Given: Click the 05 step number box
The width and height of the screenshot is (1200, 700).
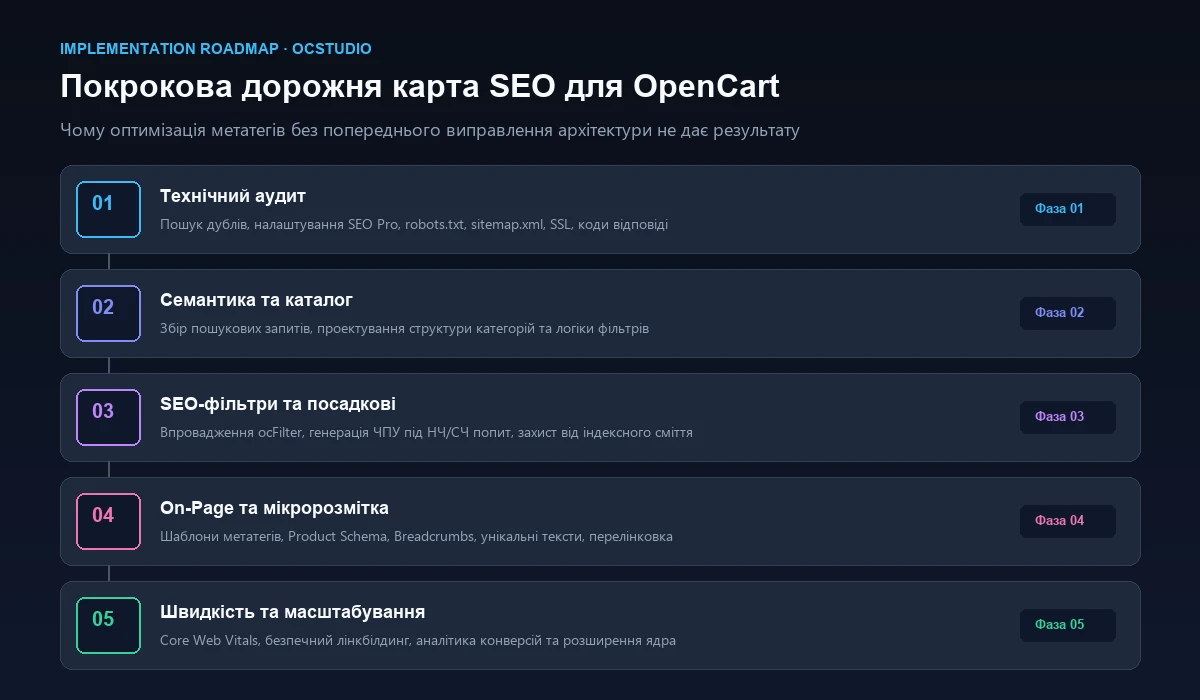Looking at the screenshot, I should point(108,625).
